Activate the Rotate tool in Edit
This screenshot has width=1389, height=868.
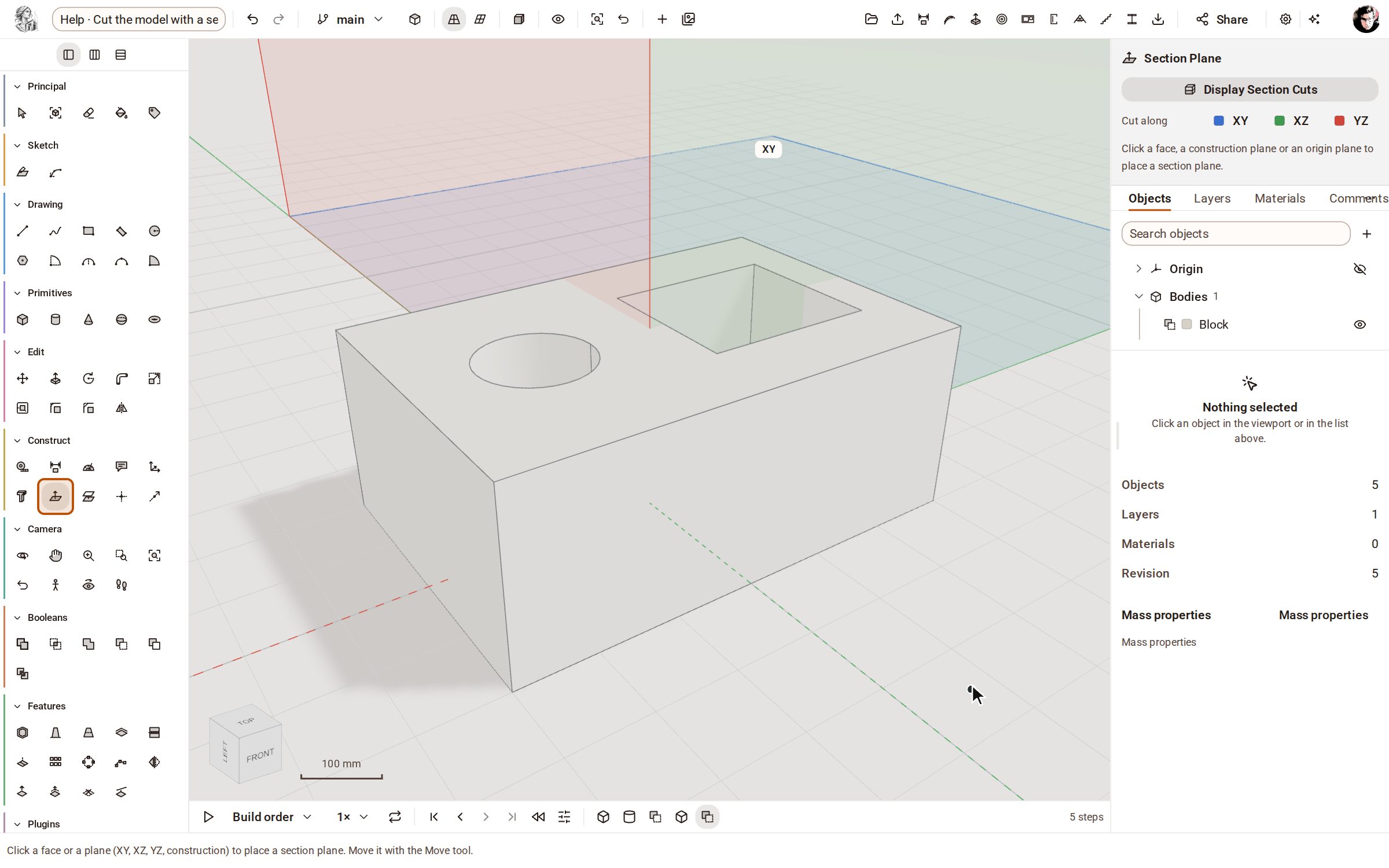[89, 378]
